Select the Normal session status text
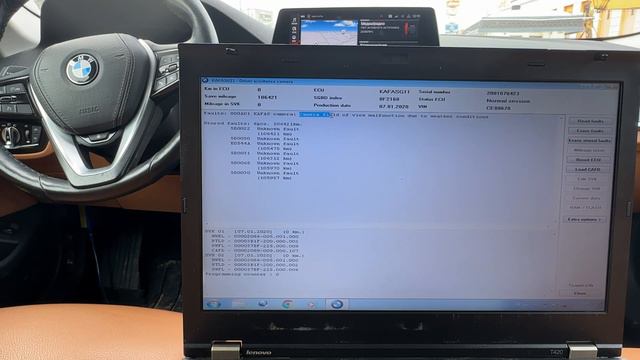The image size is (640, 360). coord(508,101)
